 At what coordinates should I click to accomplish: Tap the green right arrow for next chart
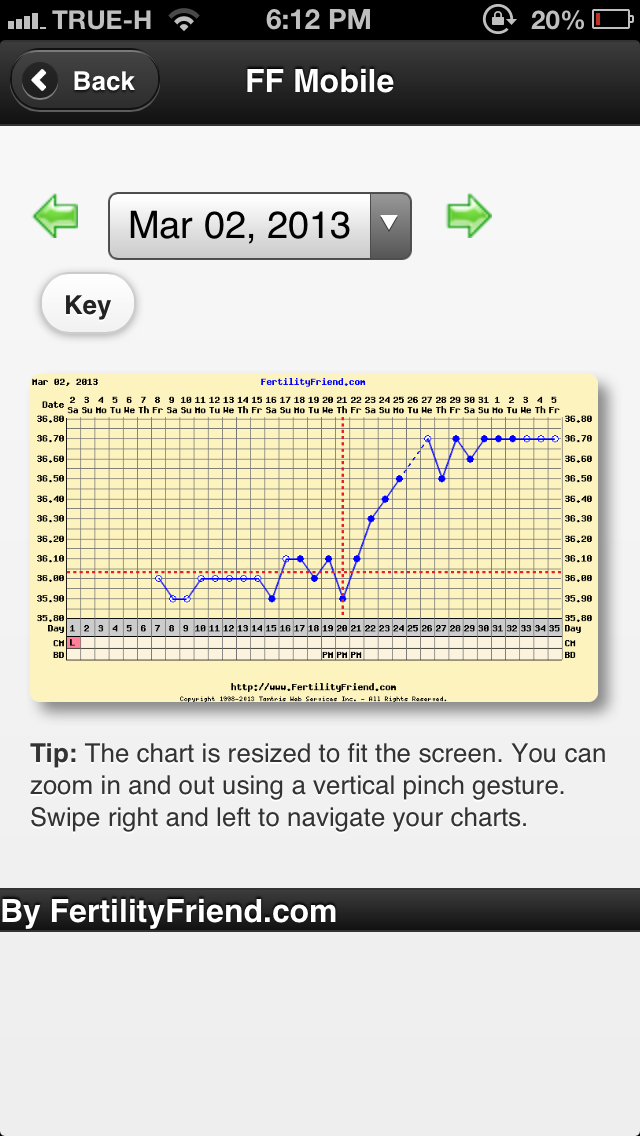click(468, 215)
